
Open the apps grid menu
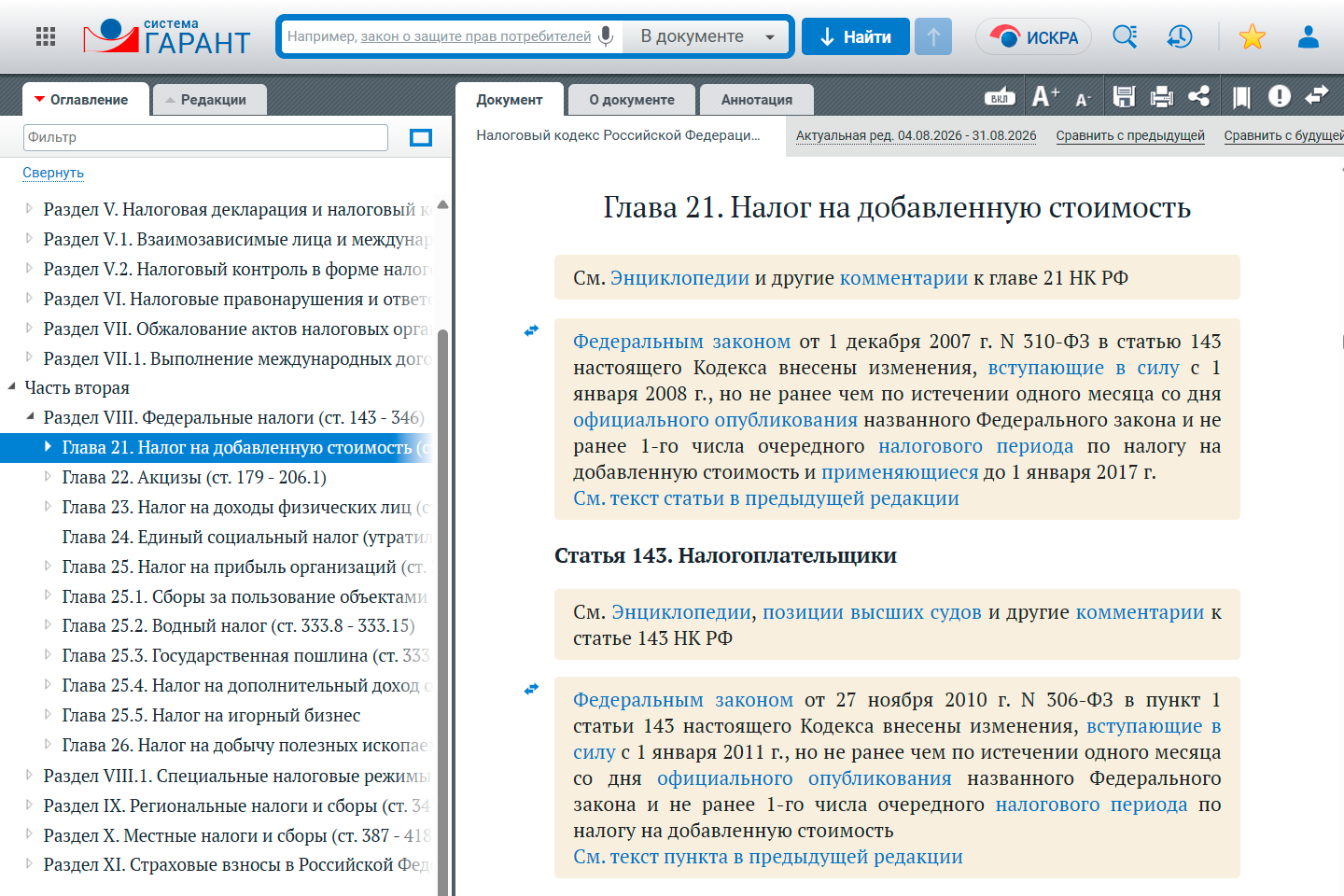click(46, 36)
